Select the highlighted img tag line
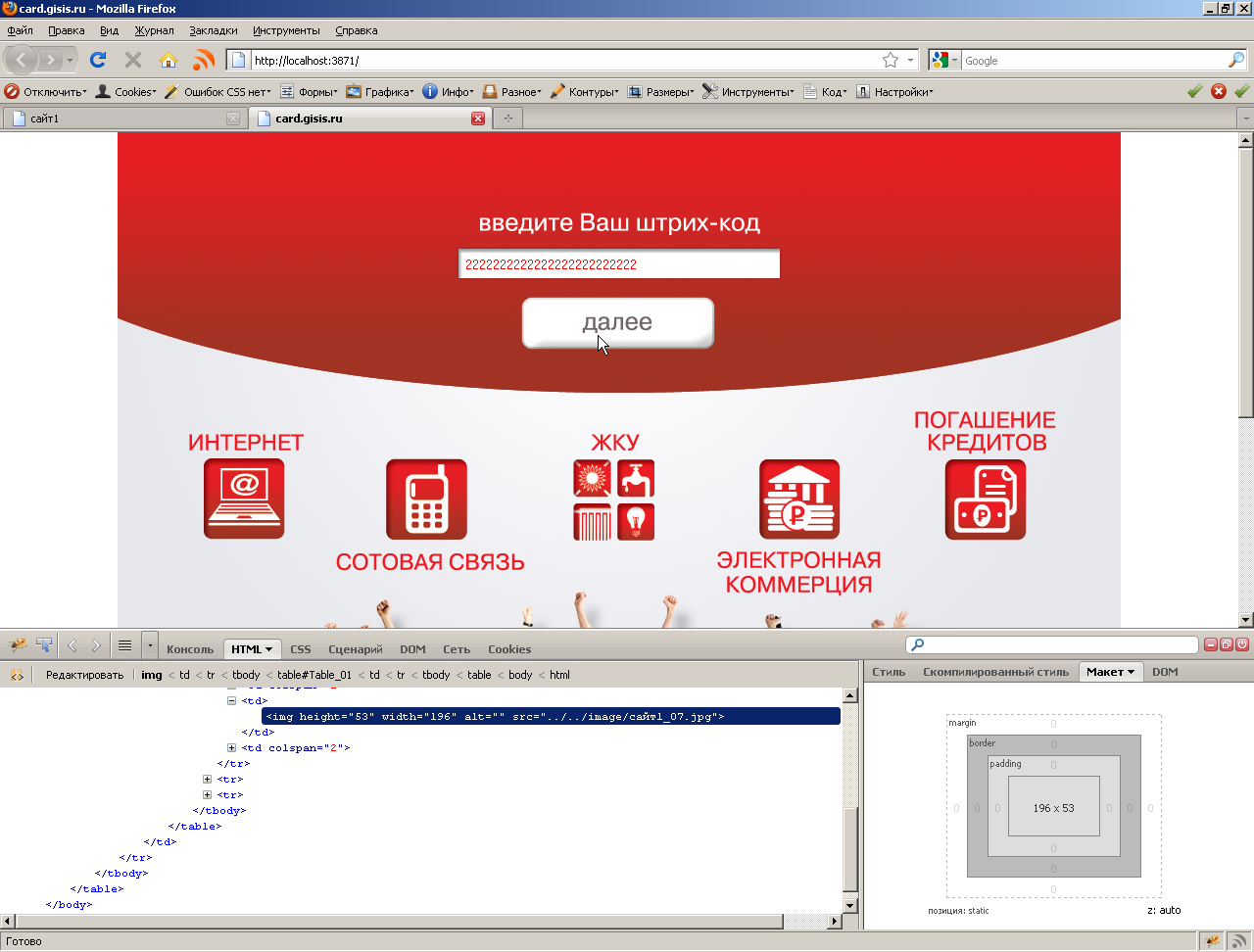This screenshot has width=1254, height=952. click(x=551, y=717)
